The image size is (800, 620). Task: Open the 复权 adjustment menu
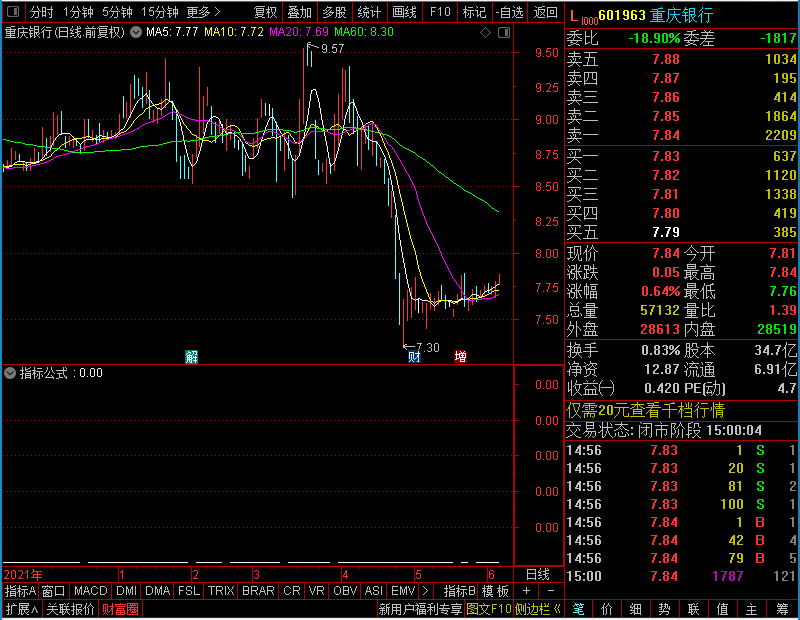[x=265, y=12]
